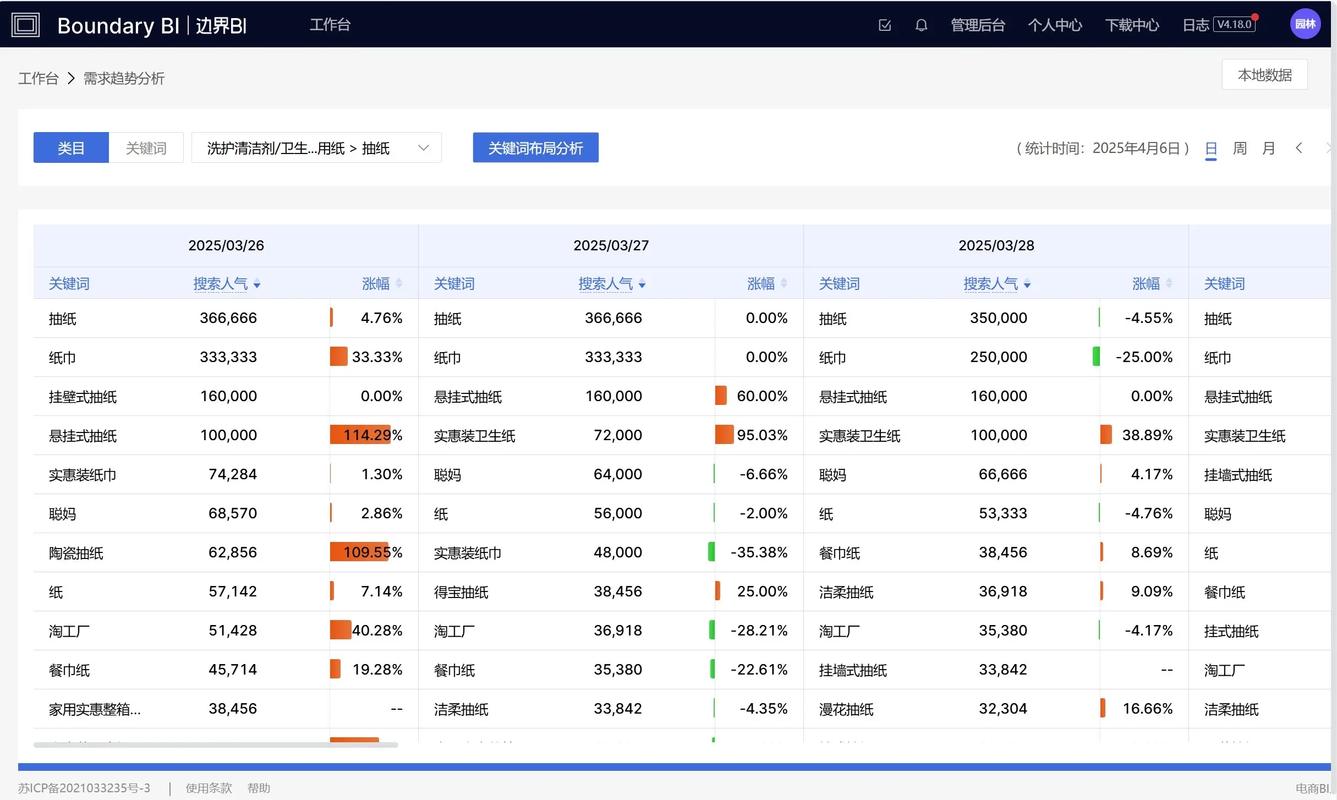Screen dimensions: 1337x800
Task: Open the 园林 user avatar
Action: tap(1305, 23)
